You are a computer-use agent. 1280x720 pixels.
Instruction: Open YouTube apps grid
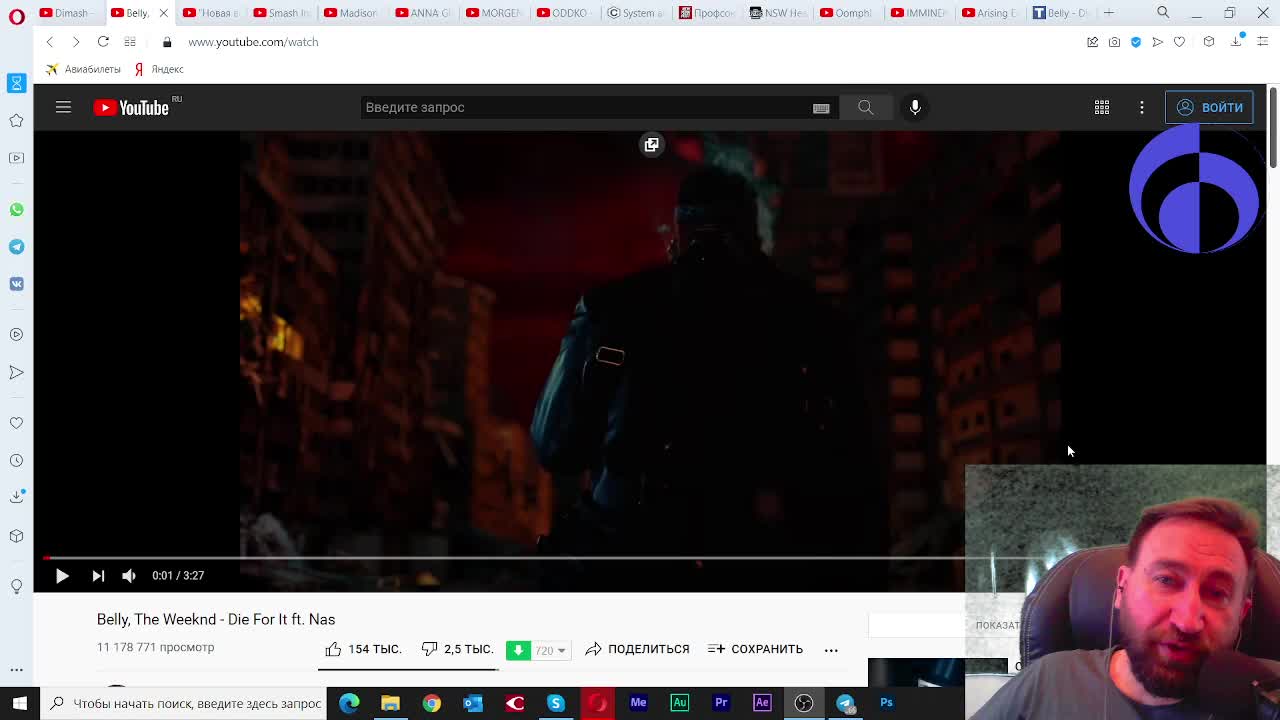pos(1101,107)
